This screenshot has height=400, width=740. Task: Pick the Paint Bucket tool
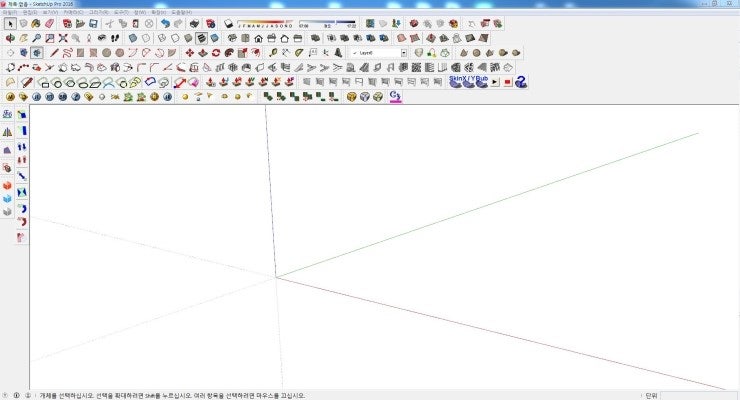[36, 23]
